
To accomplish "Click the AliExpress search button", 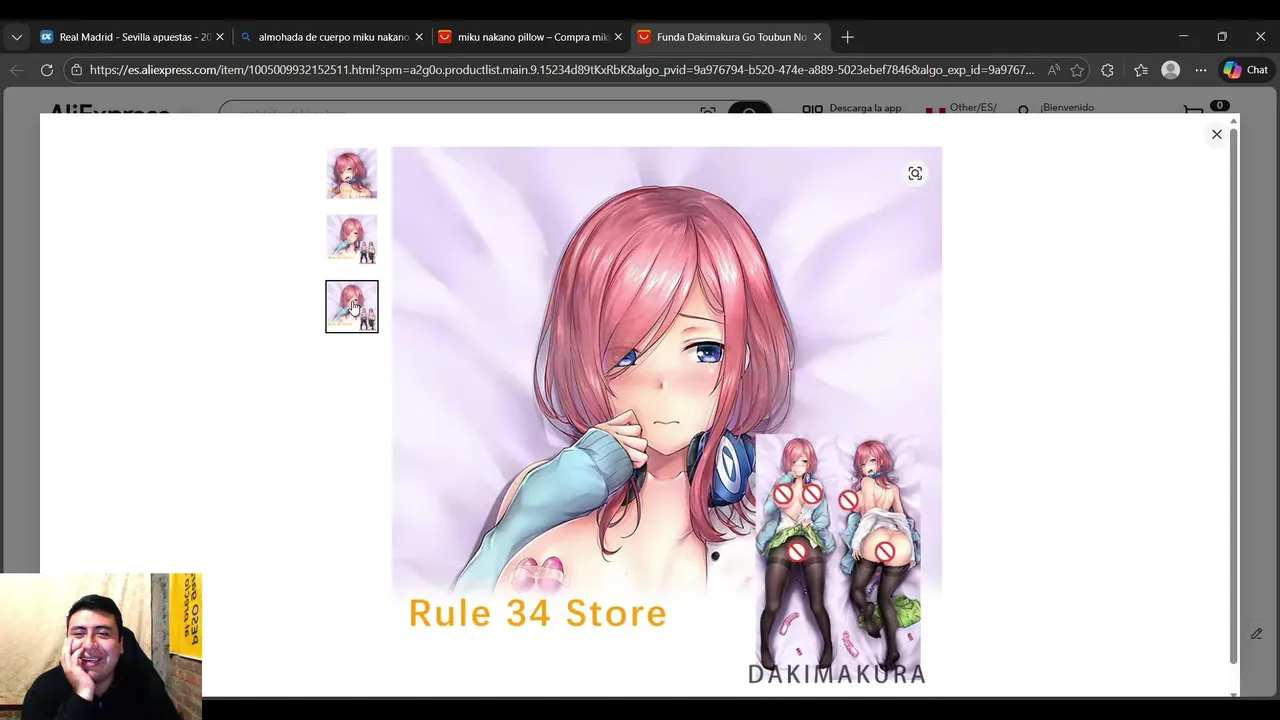I will (749, 107).
